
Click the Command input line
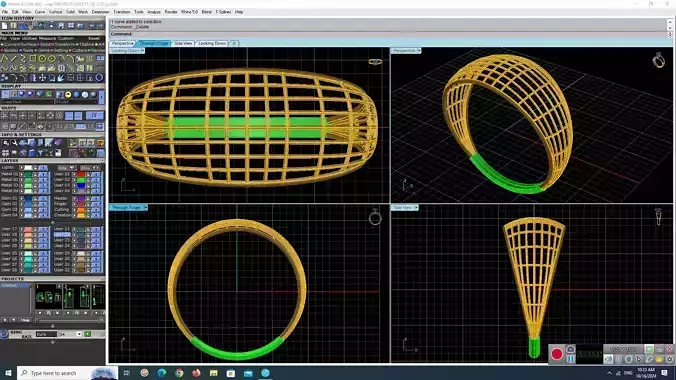pyautogui.click(x=388, y=34)
